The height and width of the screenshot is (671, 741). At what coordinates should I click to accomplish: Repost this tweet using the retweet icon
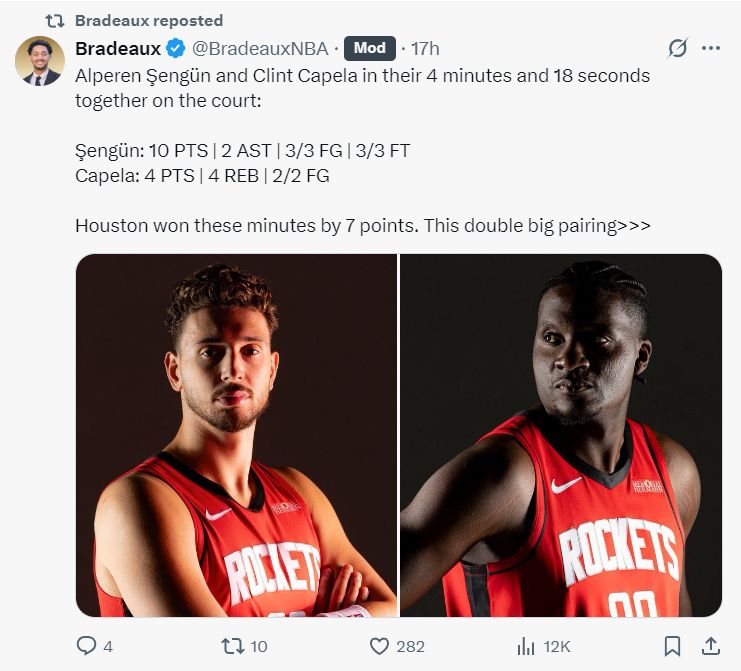[x=233, y=646]
